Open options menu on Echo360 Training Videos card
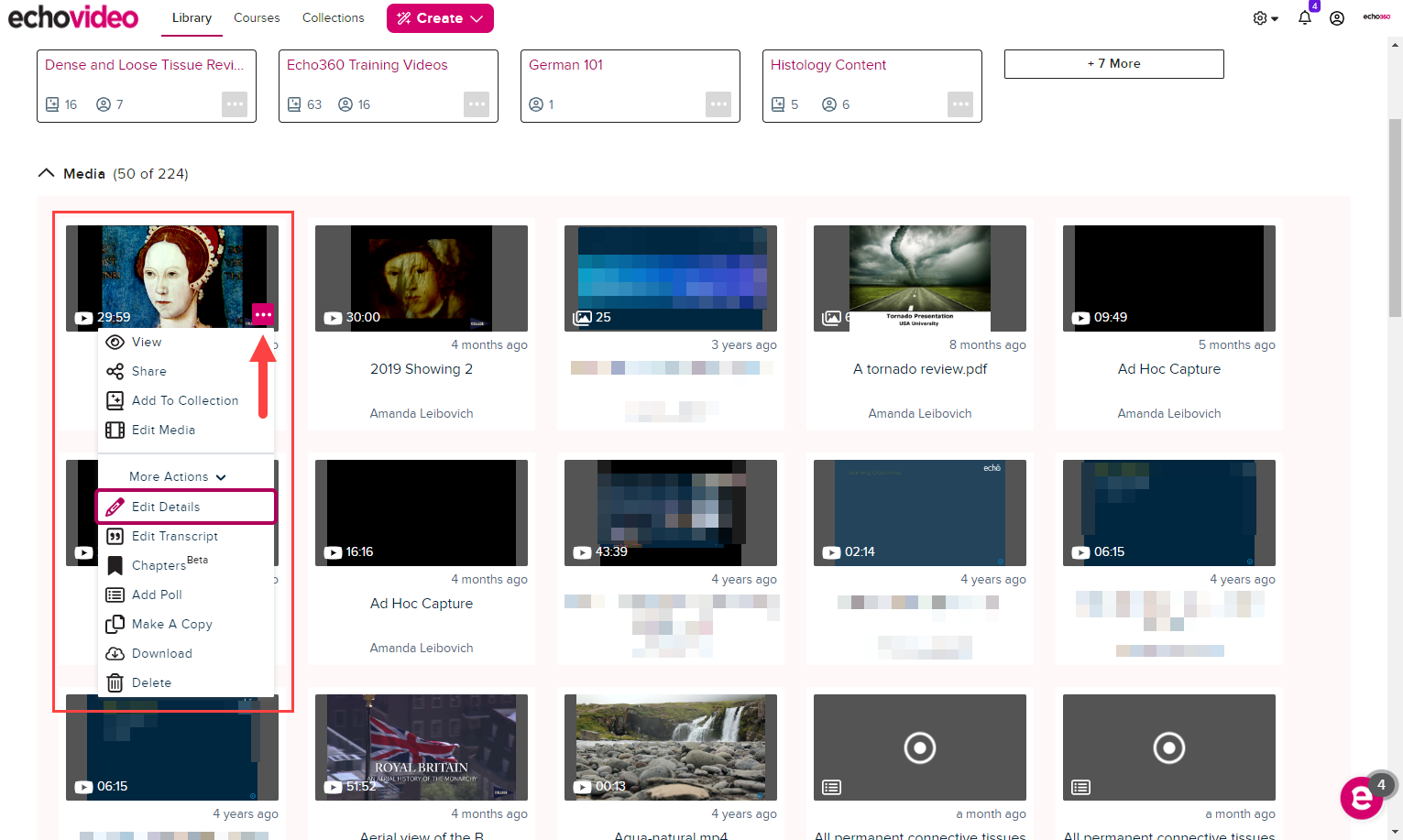Screen dimensions: 1403x840 (x=477, y=104)
